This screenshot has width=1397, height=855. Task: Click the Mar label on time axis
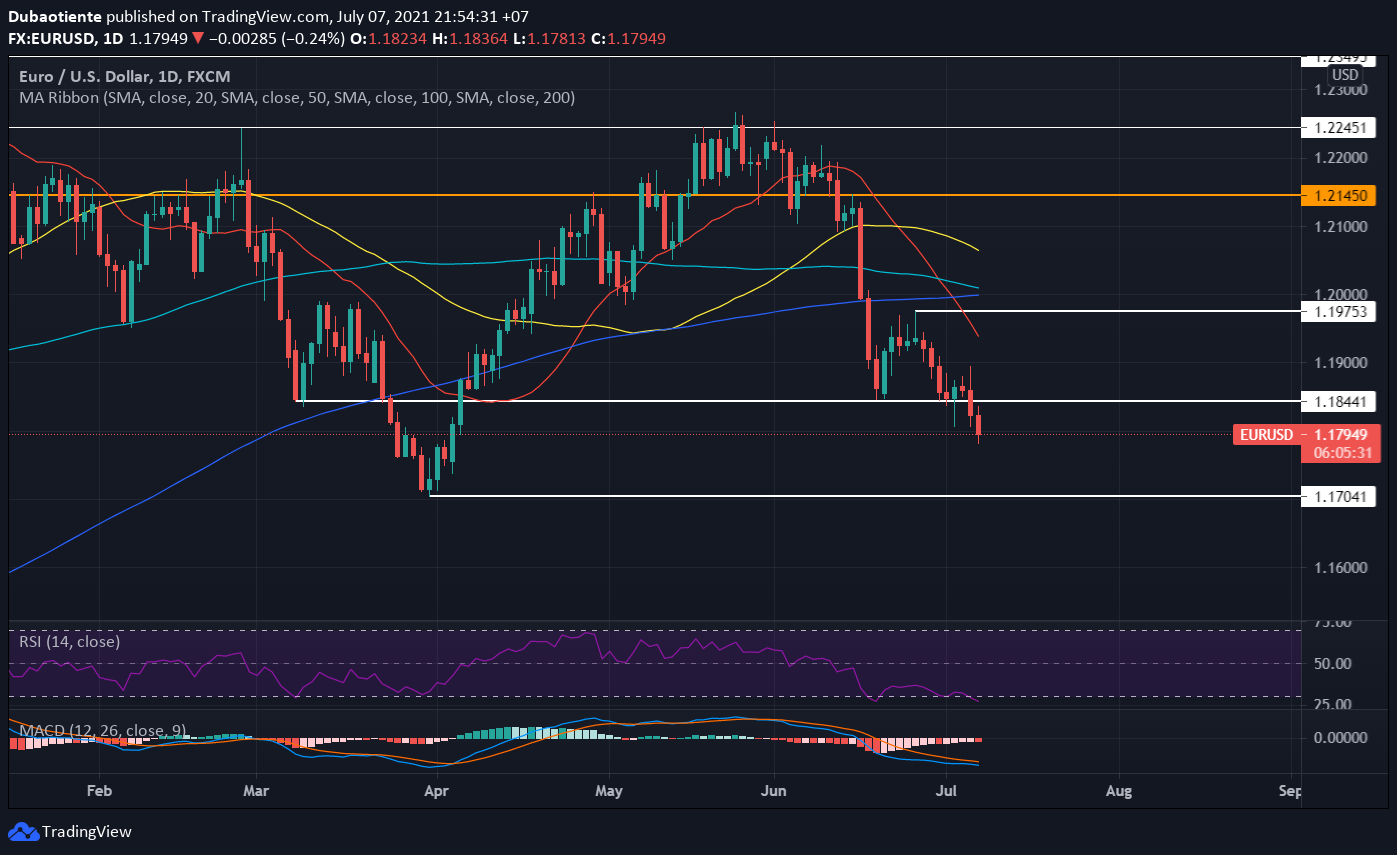257,790
